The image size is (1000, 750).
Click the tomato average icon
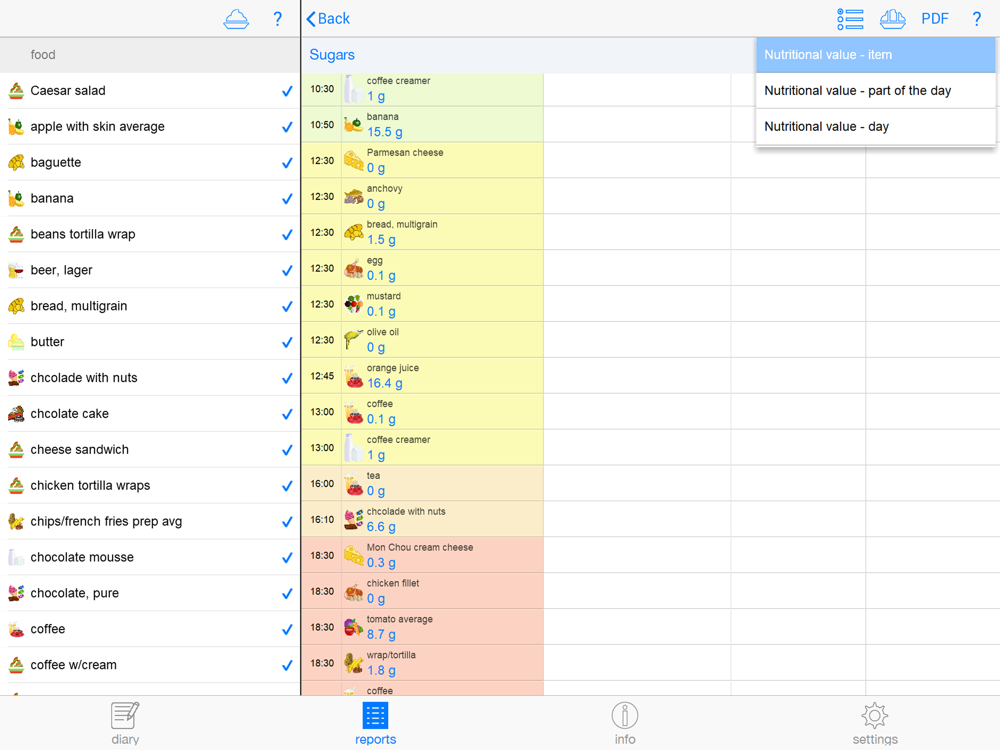353,627
